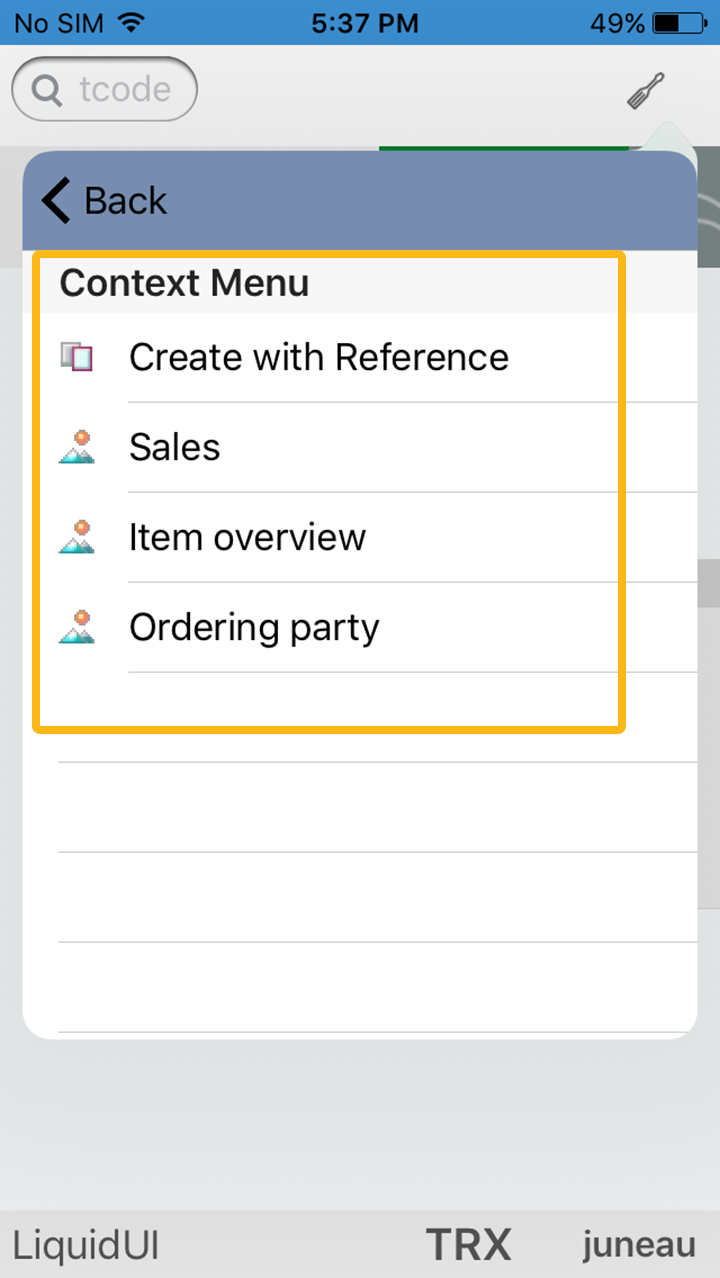The image size is (720, 1278).
Task: Tap the wrench tool icon
Action: coord(646,91)
